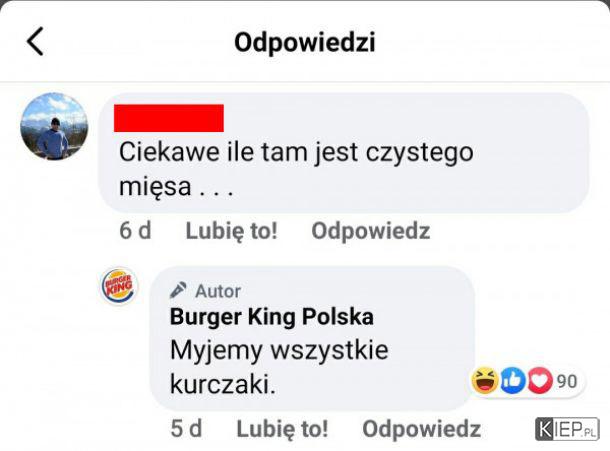Reply to the comment about czystego mięsa

point(371,231)
